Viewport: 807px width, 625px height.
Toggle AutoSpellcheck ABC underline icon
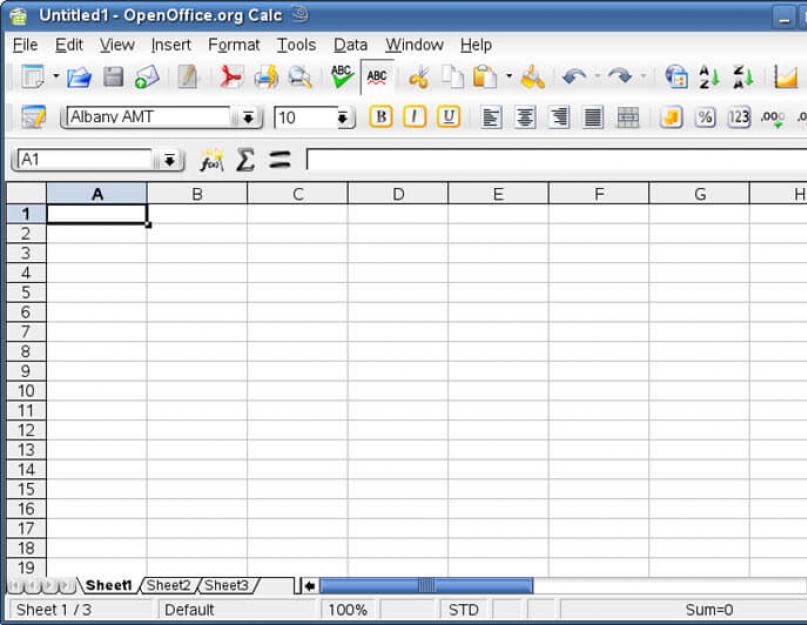[377, 77]
